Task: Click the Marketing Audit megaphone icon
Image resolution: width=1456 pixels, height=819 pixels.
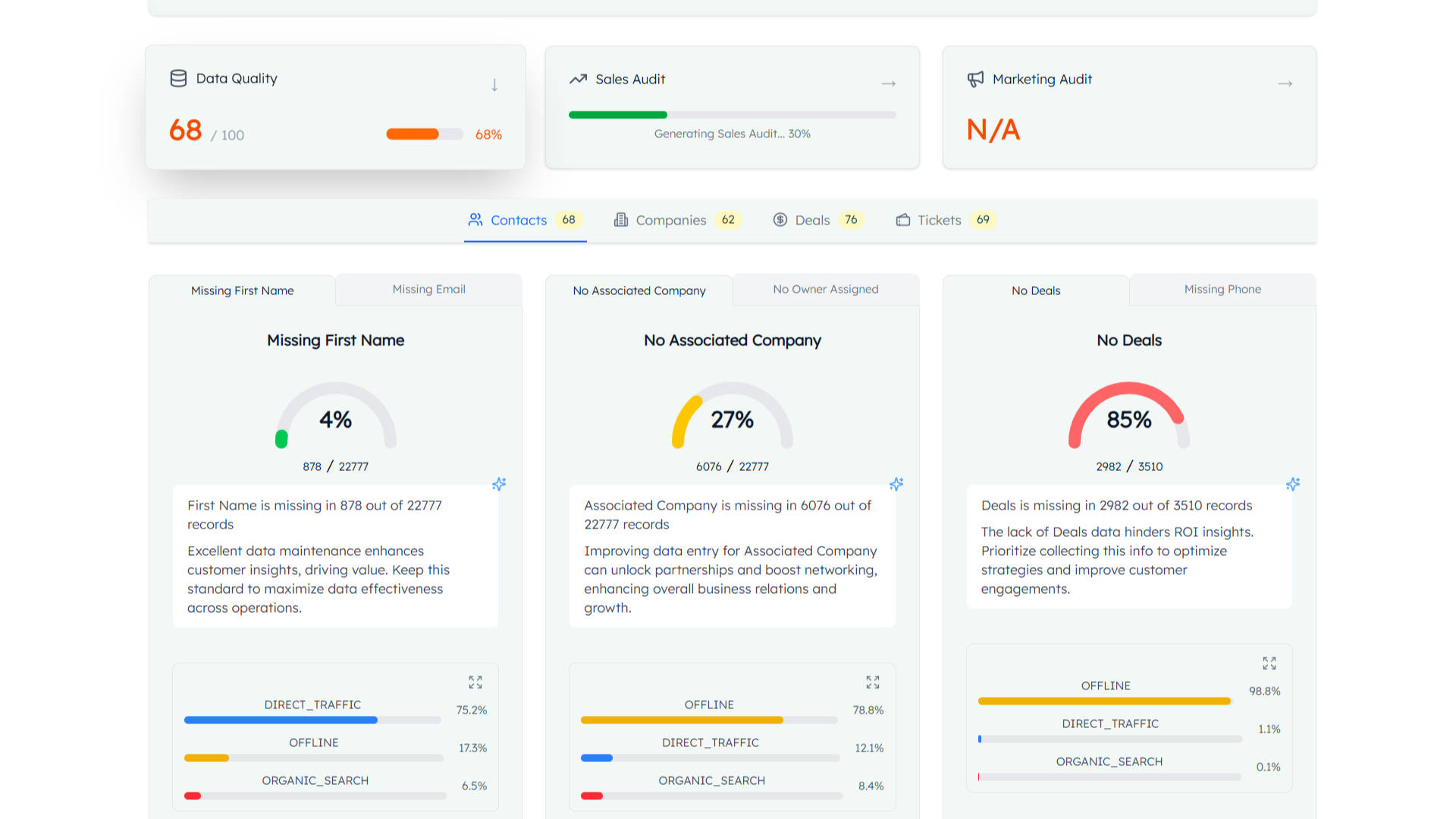Action: pyautogui.click(x=975, y=79)
